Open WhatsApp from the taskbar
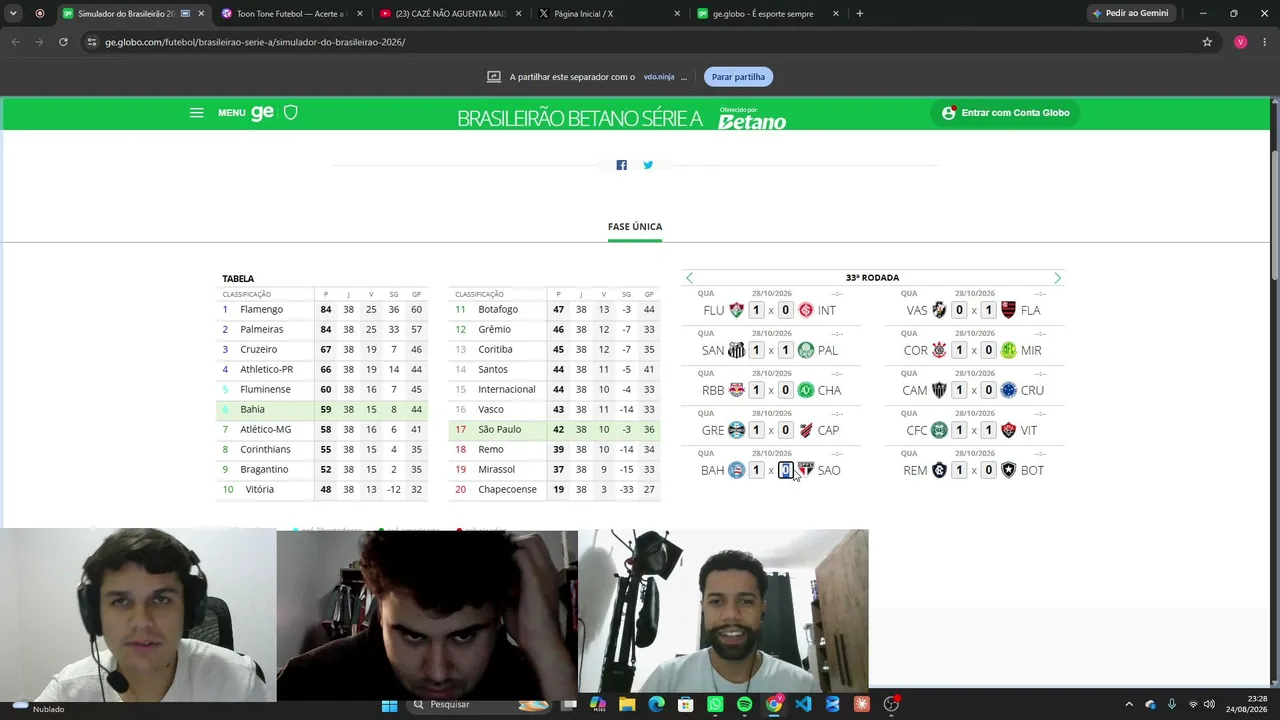 tap(715, 704)
